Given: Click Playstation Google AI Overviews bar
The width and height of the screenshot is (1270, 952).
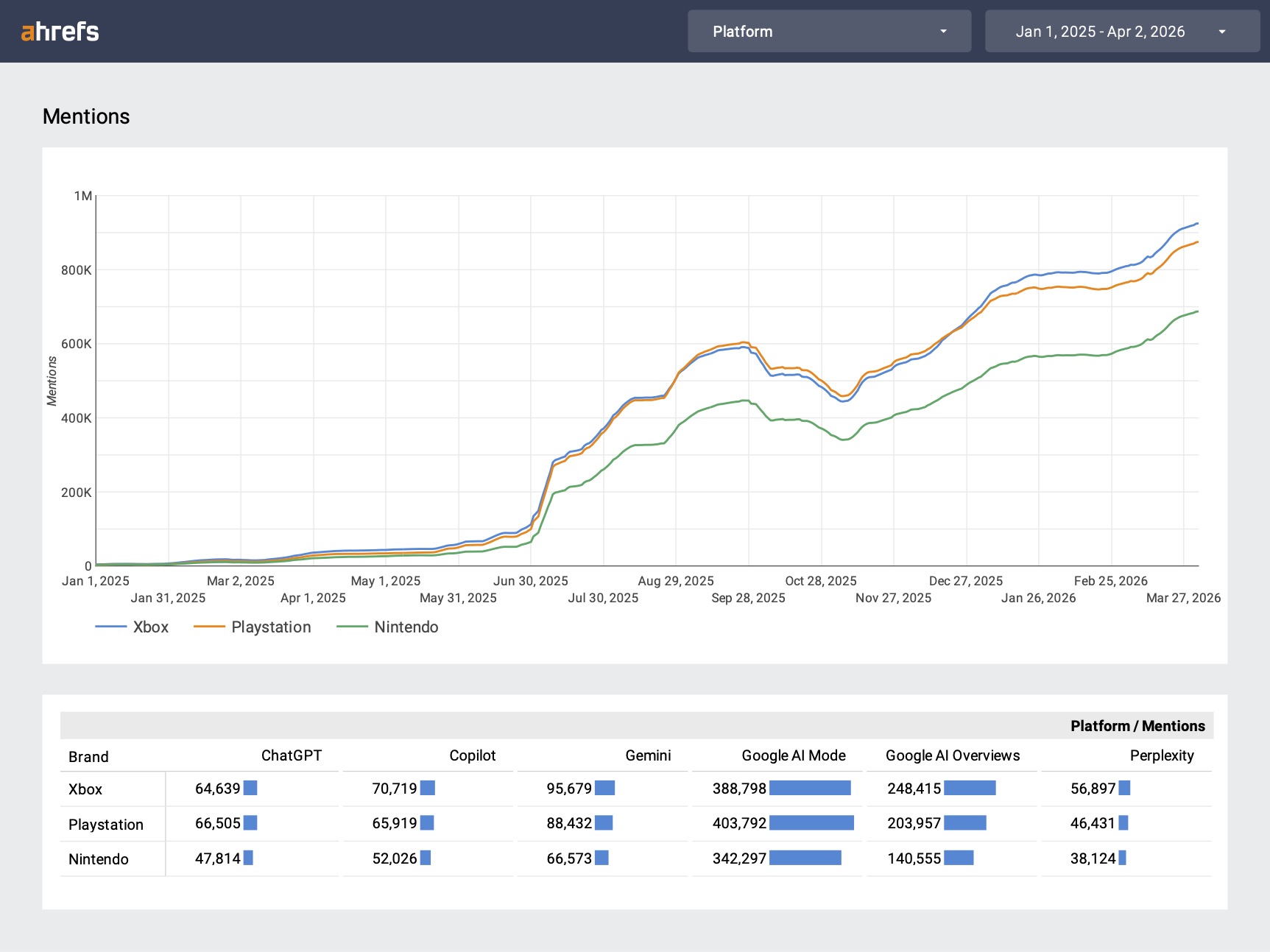Looking at the screenshot, I should (x=964, y=823).
